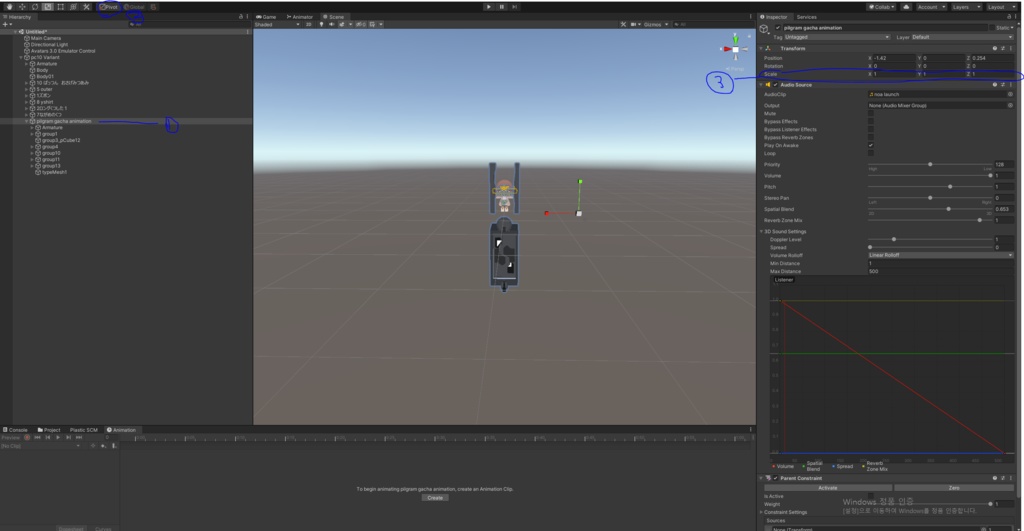Image resolution: width=1024 pixels, height=531 pixels.
Task: Click the scene orientation gizmo
Action: tap(735, 50)
